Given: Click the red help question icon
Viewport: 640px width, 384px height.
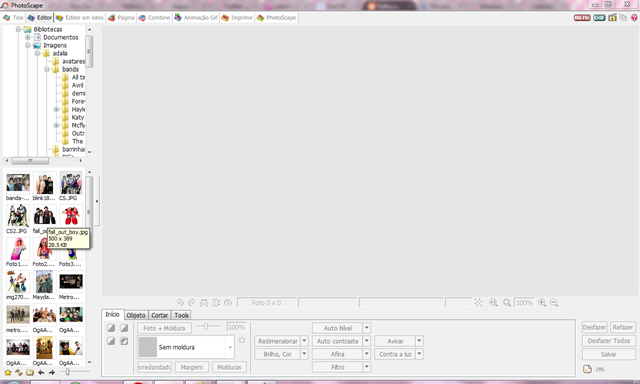Looking at the screenshot, I should 634,18.
